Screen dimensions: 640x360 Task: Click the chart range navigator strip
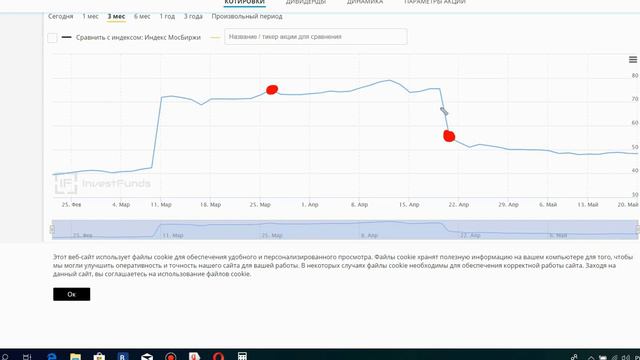[345, 229]
